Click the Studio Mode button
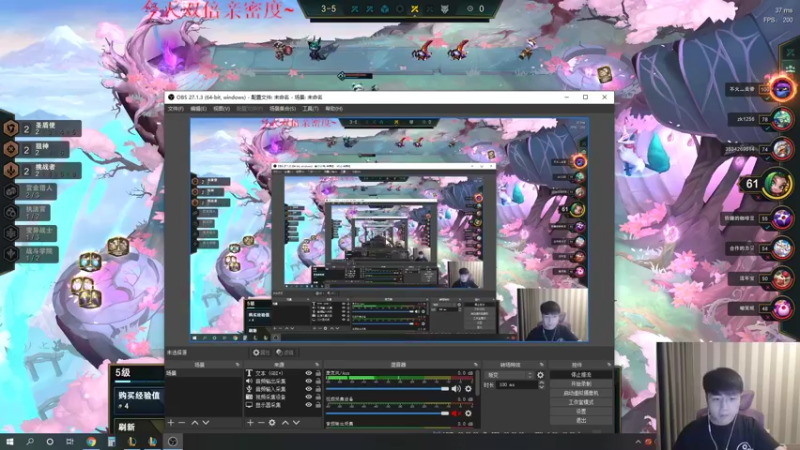 pyautogui.click(x=581, y=402)
